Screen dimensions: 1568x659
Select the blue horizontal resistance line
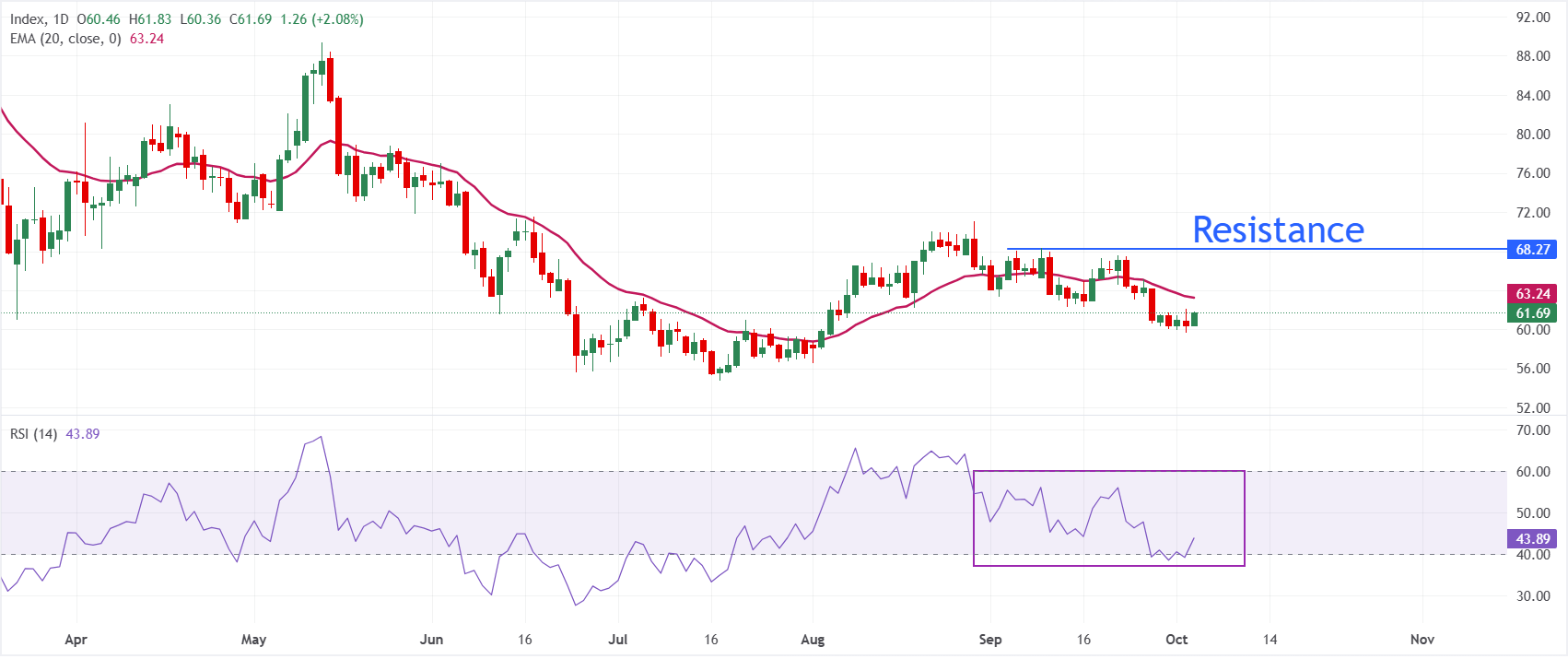(1257, 249)
